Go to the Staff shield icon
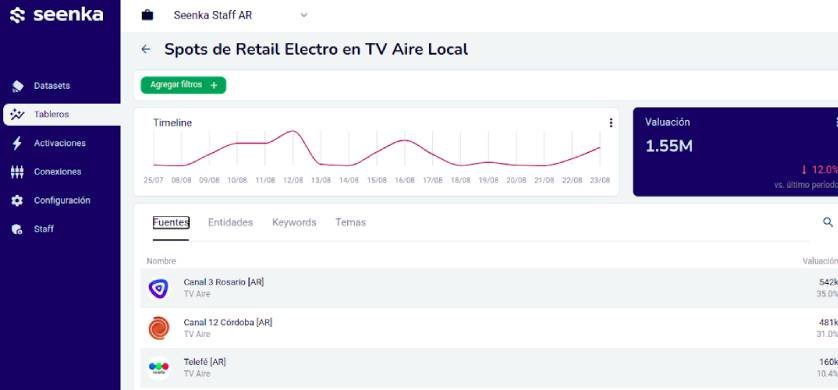 pyautogui.click(x=17, y=229)
